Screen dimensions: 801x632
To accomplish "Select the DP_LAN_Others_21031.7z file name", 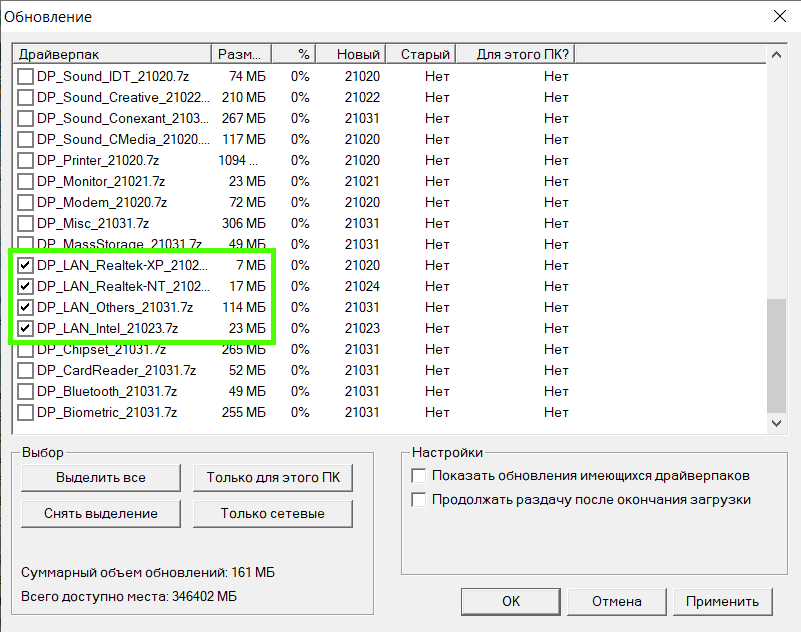I will (115, 307).
